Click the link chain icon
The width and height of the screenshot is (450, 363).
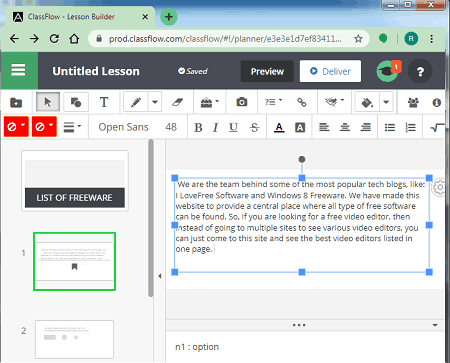(302, 102)
